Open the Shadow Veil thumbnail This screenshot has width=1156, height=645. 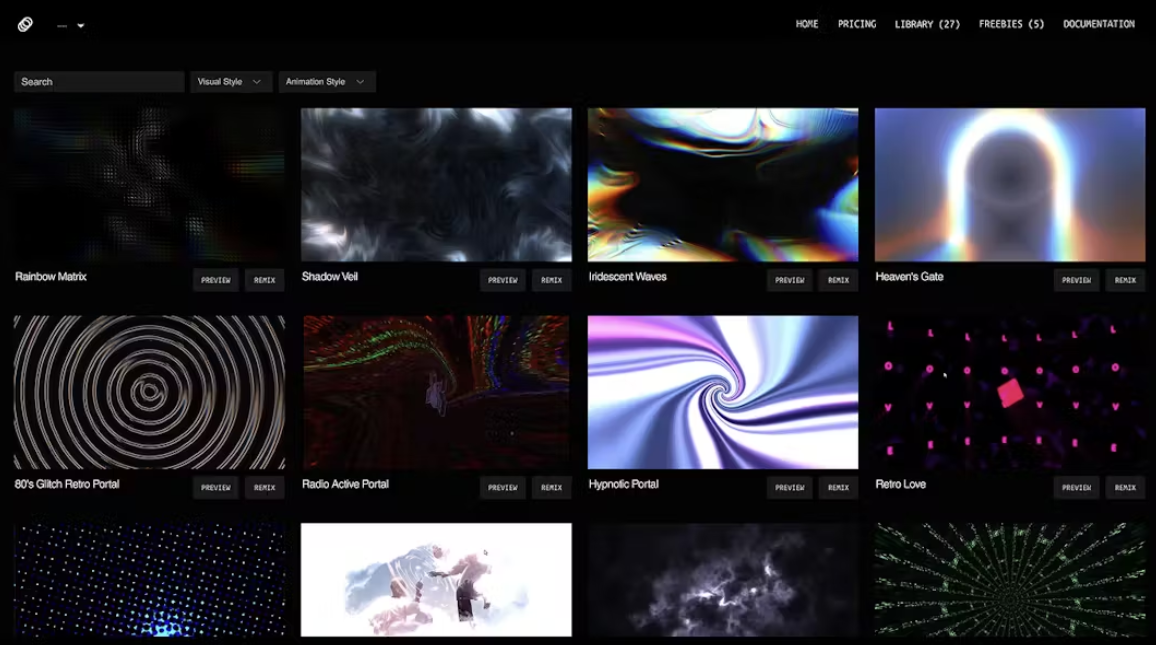click(436, 185)
